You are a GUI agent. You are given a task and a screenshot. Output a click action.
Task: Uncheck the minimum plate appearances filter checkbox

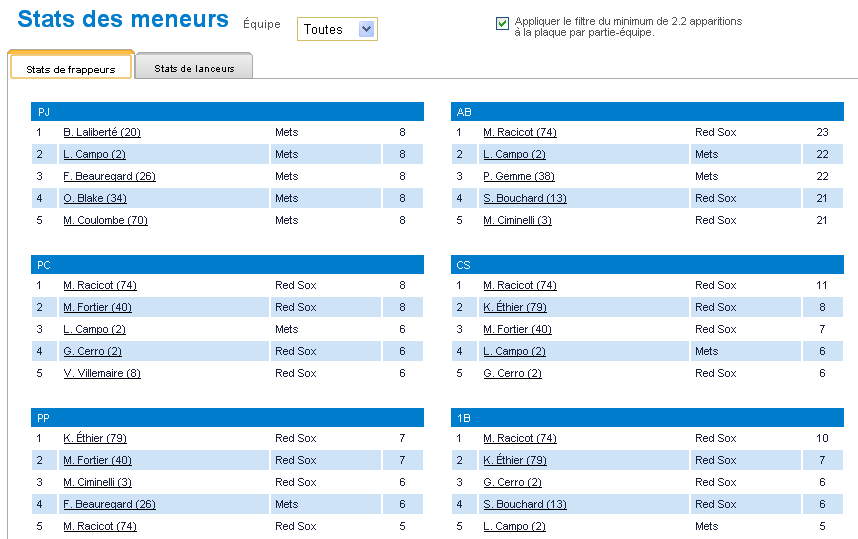click(x=502, y=24)
